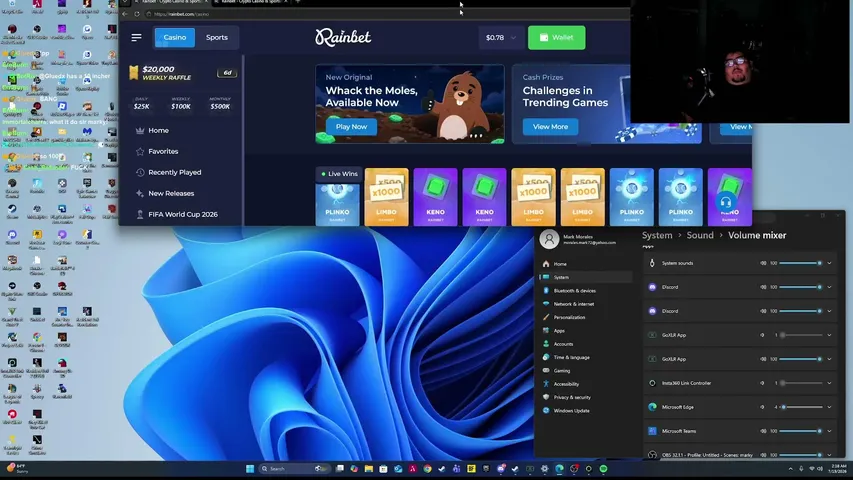Open Home in Settings sidebar

560,264
